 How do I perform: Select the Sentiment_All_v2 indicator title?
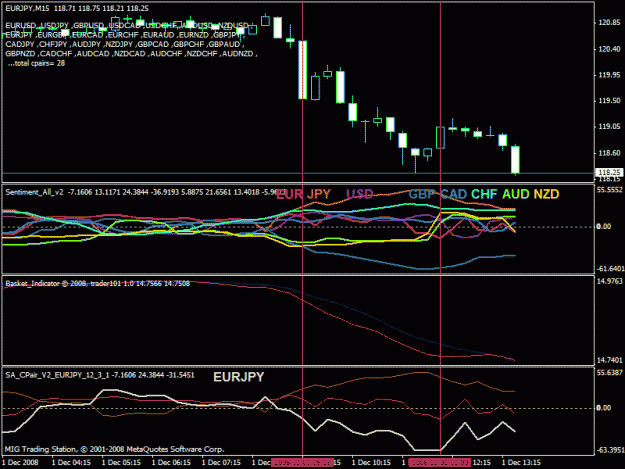34,192
